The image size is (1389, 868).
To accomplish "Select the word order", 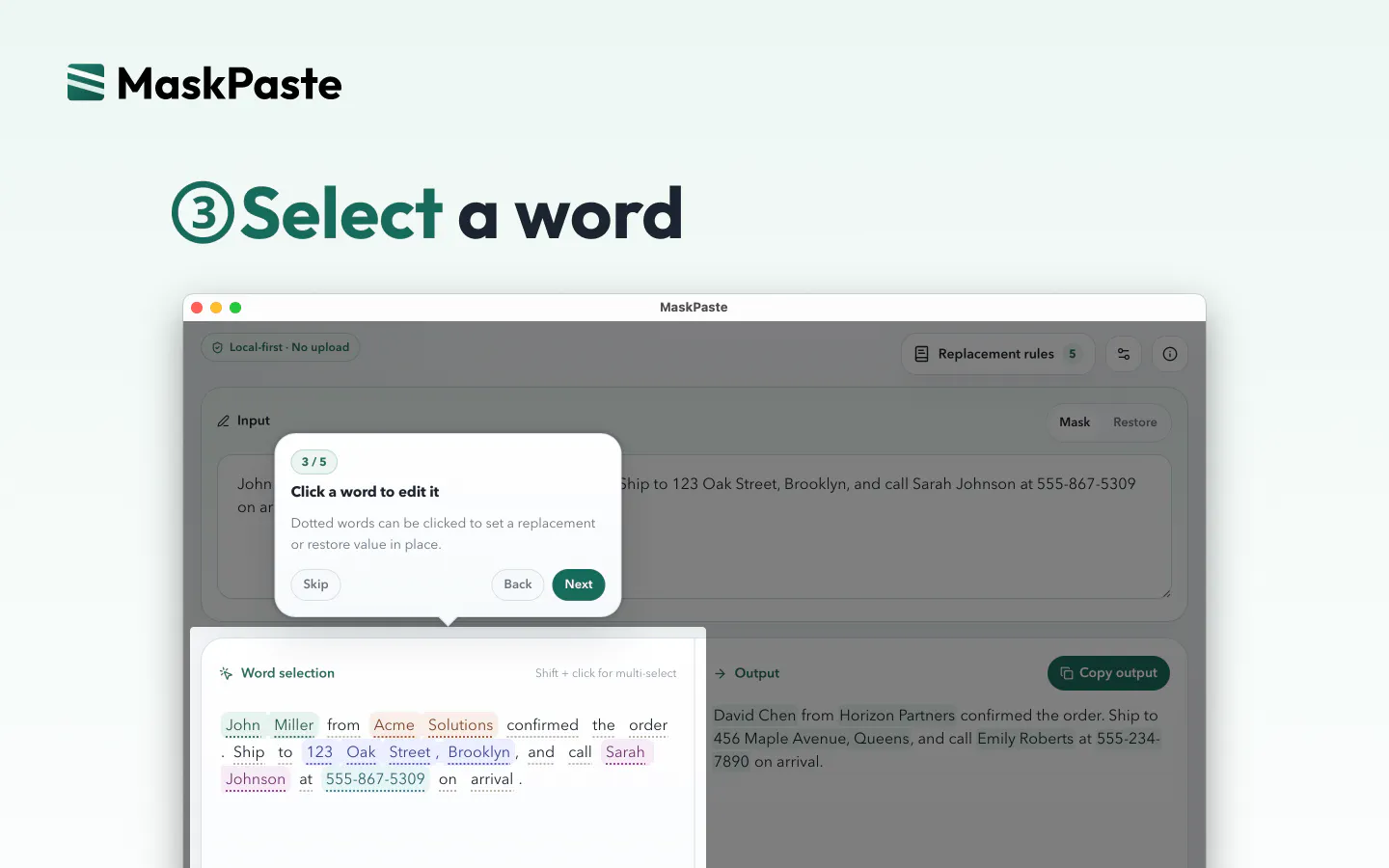I will (x=648, y=725).
